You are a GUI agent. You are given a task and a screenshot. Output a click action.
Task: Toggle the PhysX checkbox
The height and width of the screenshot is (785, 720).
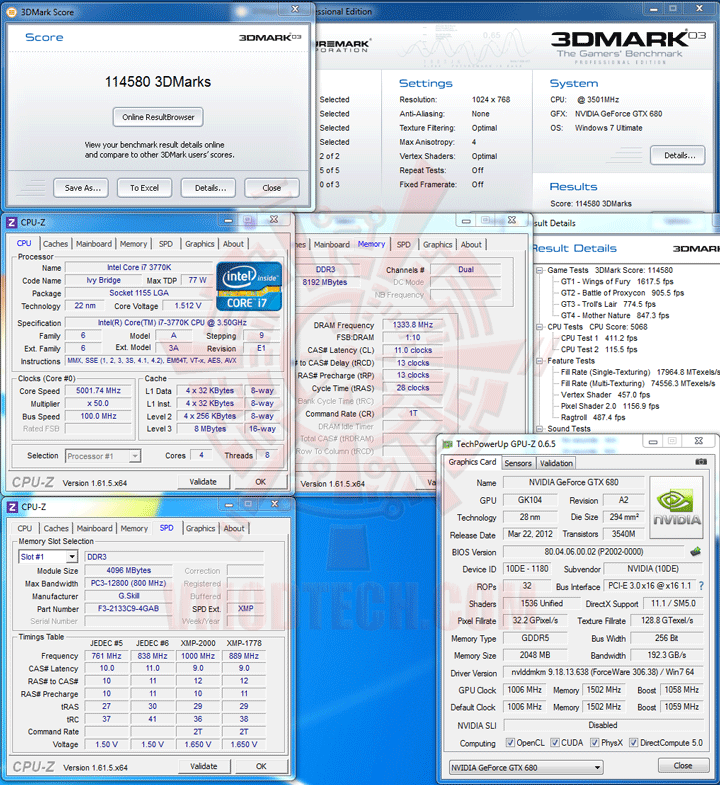coord(594,742)
